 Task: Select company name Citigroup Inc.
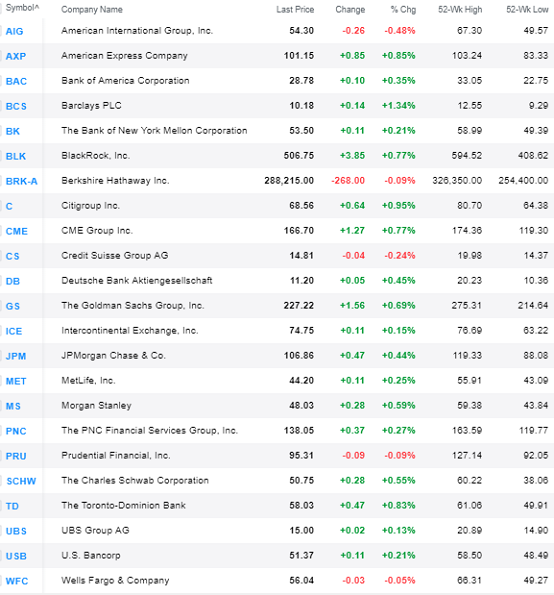(x=91, y=206)
